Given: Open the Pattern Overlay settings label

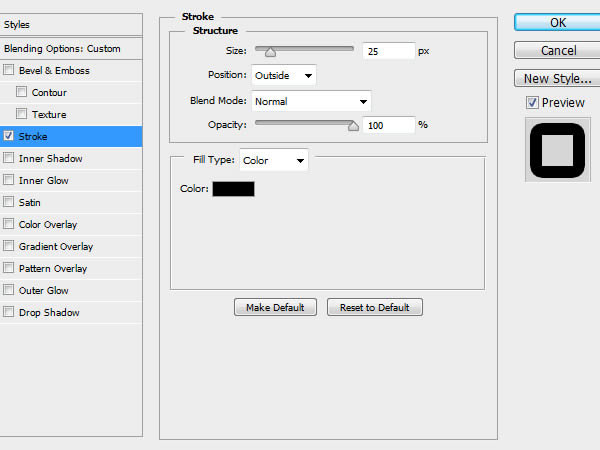Looking at the screenshot, I should [x=53, y=269].
